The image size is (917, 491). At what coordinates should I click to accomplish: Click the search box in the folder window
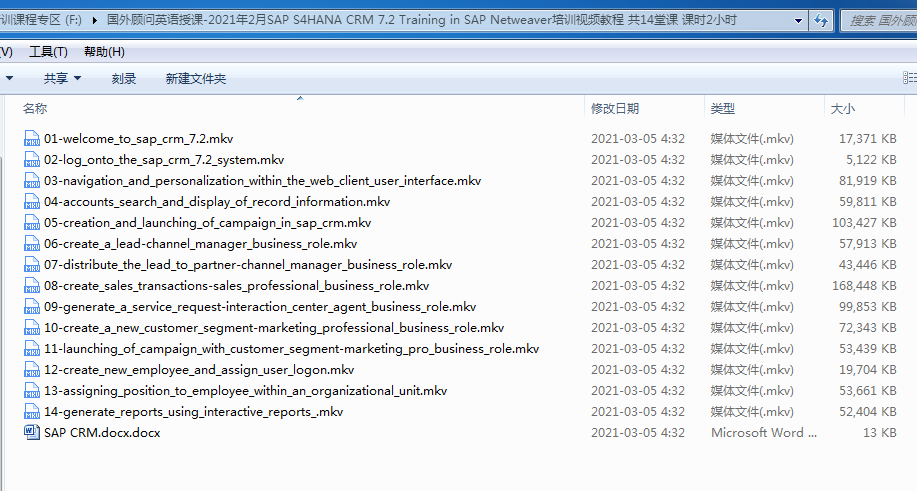click(x=879, y=21)
